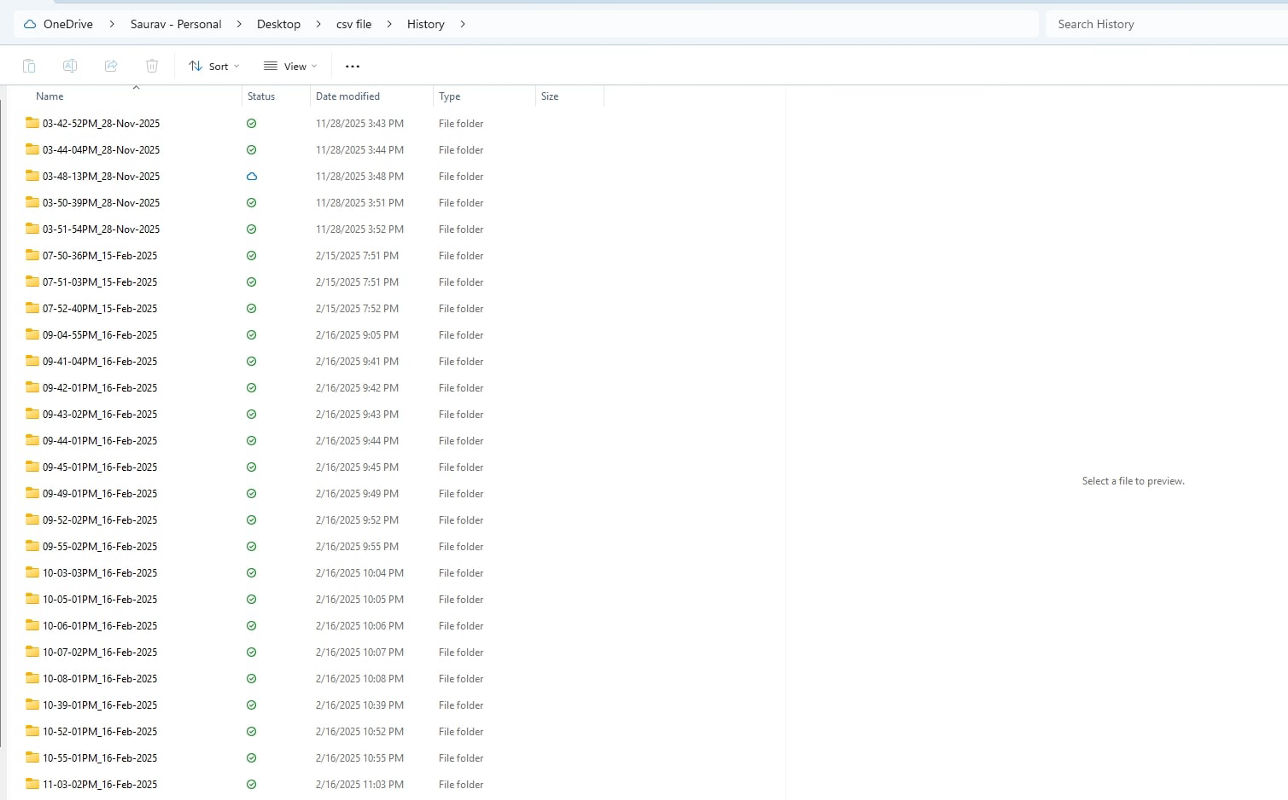
Task: Click the Rename icon in the toolbar
Action: tap(70, 66)
